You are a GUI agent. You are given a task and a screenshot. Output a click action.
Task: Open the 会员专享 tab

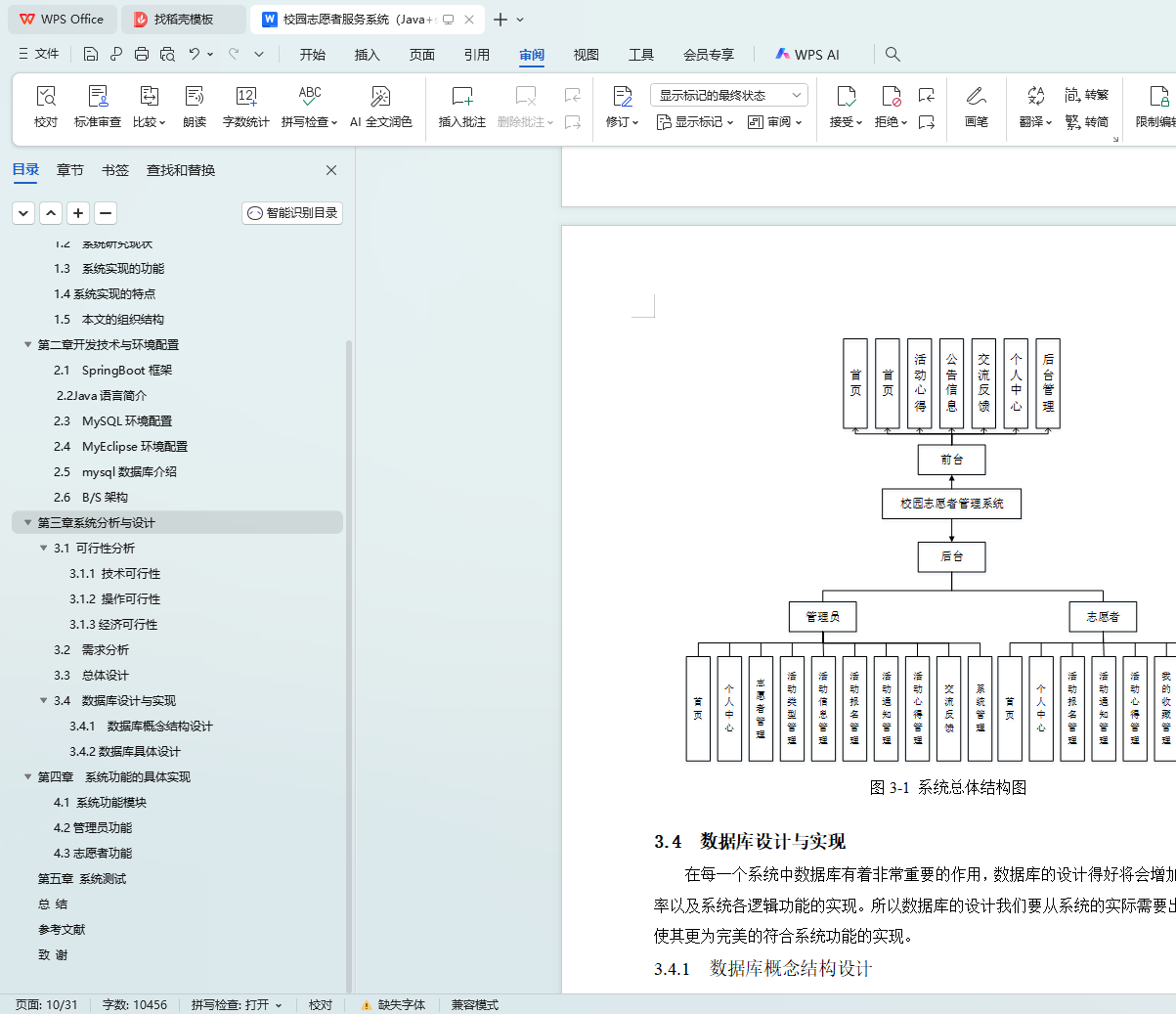709,55
